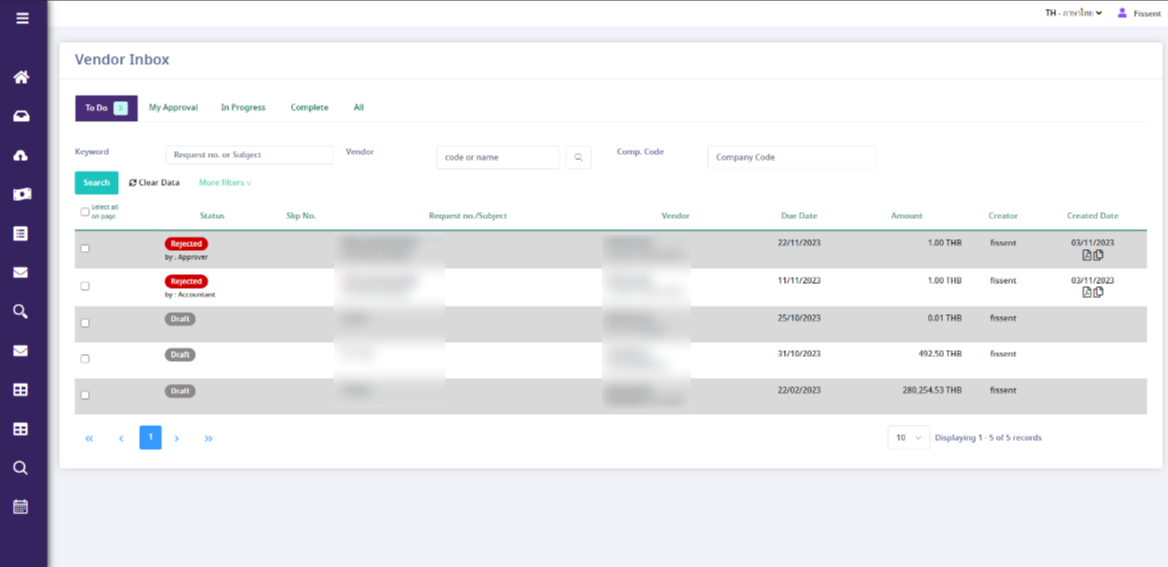Switch to the In Progress tab

point(243,108)
